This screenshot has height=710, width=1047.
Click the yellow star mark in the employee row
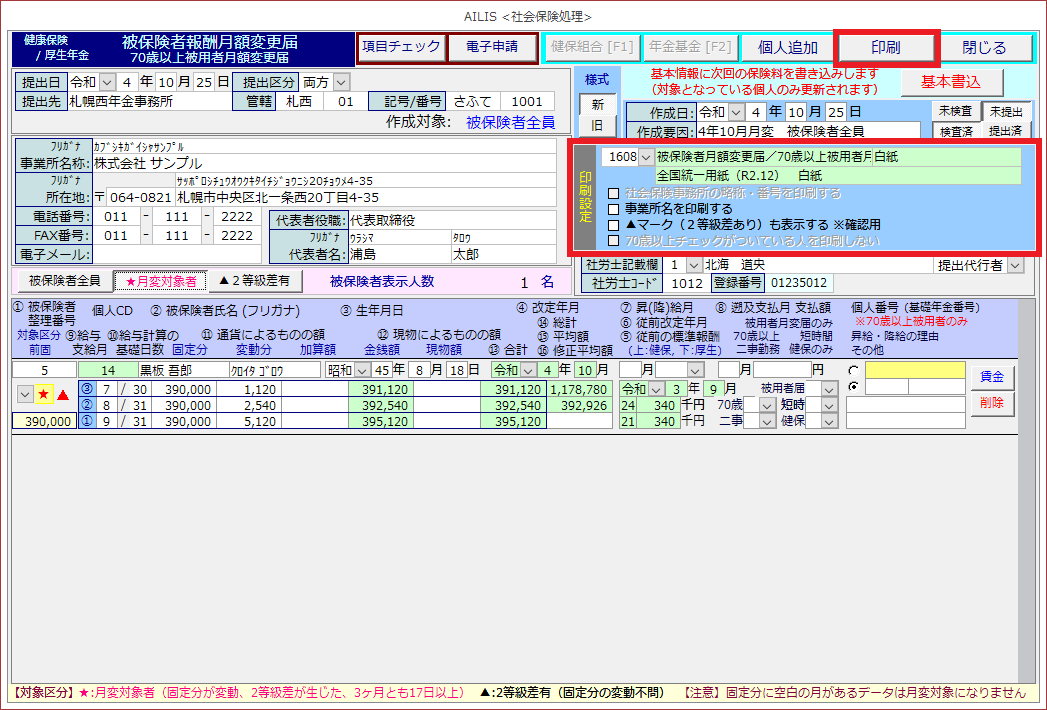[44, 395]
